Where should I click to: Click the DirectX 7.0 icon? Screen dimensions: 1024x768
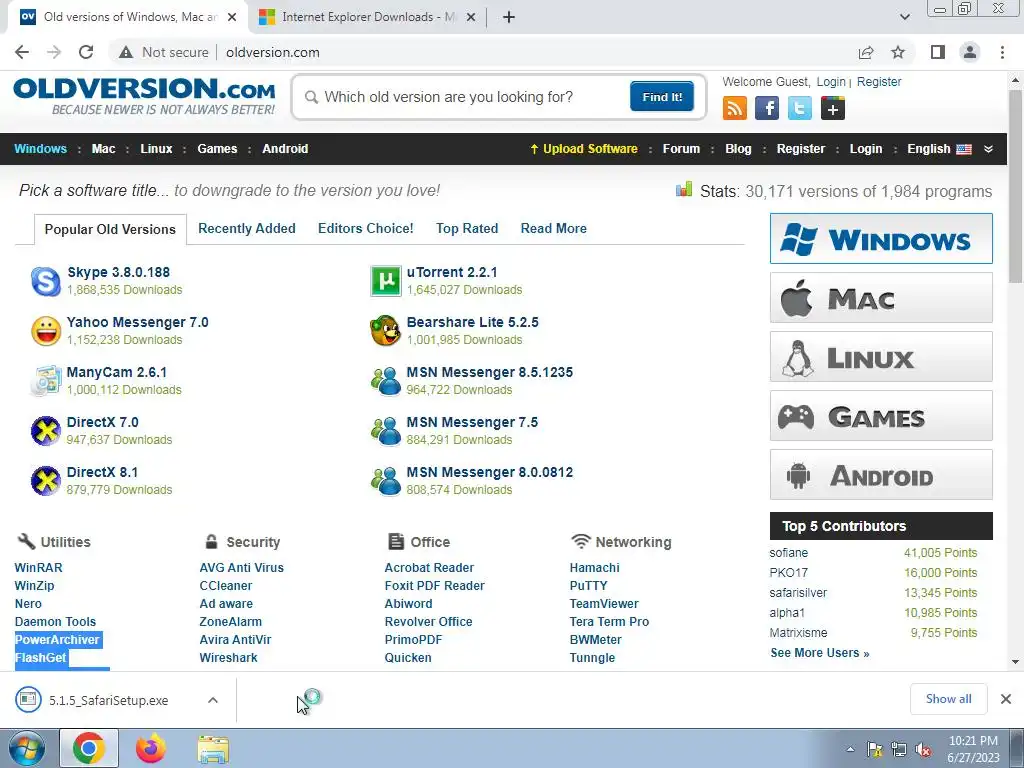click(46, 431)
